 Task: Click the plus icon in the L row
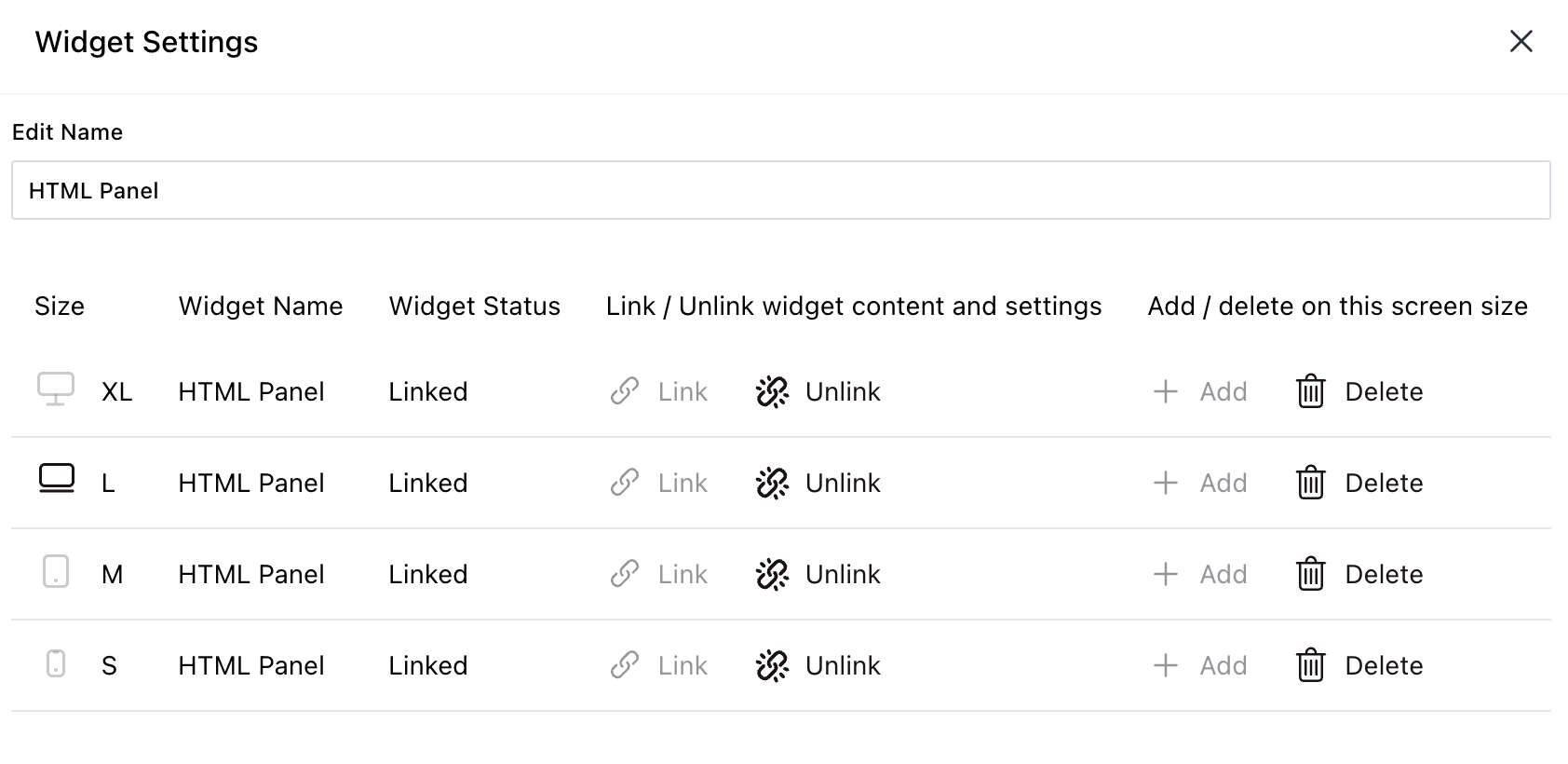pos(1165,483)
